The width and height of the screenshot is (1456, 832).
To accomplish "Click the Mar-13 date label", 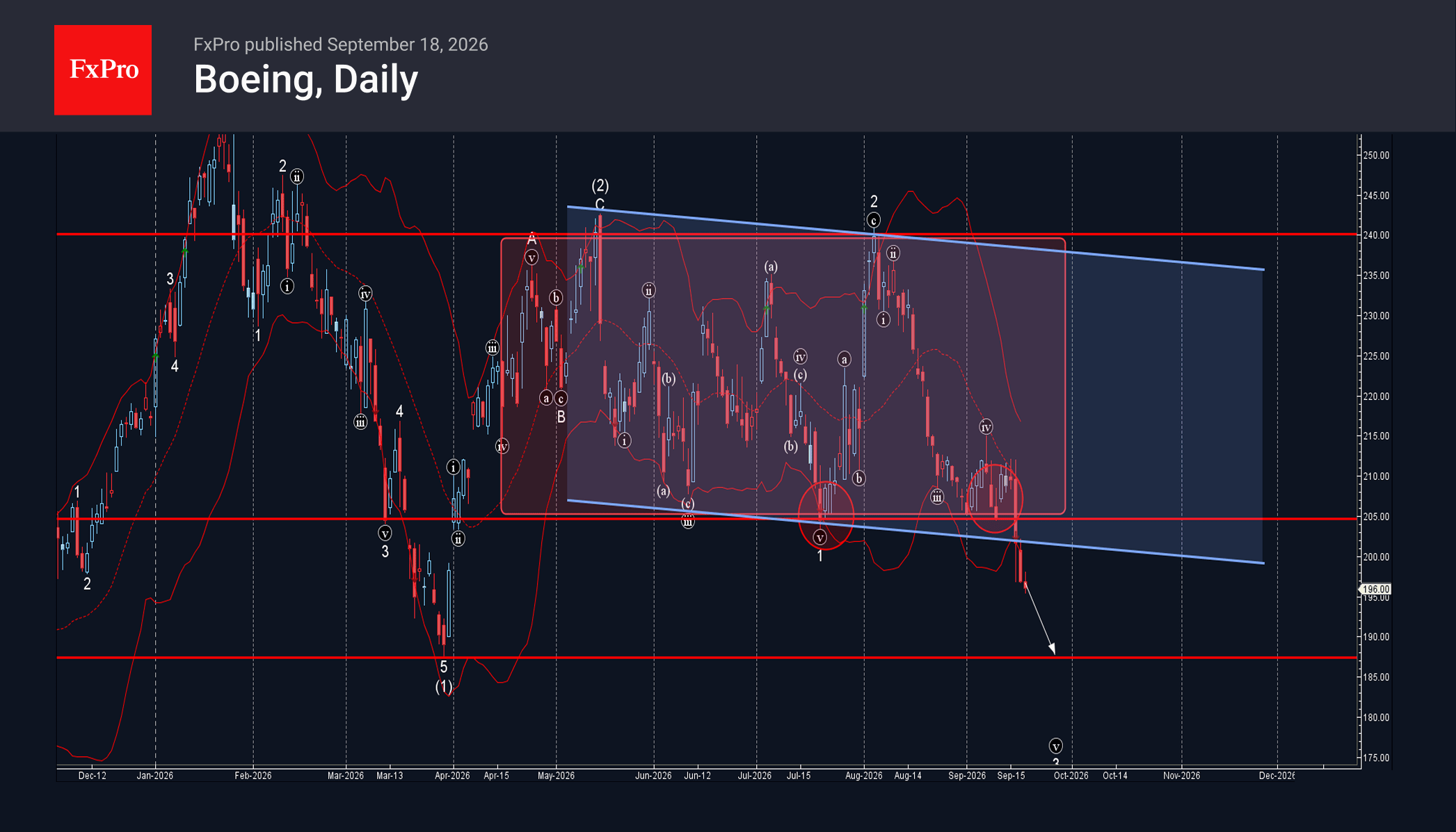I will 390,776.
